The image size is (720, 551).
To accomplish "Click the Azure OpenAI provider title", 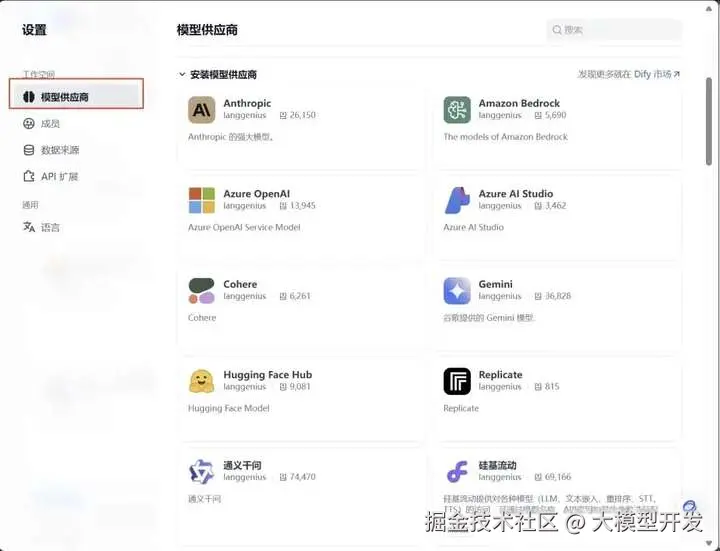I will point(257,194).
